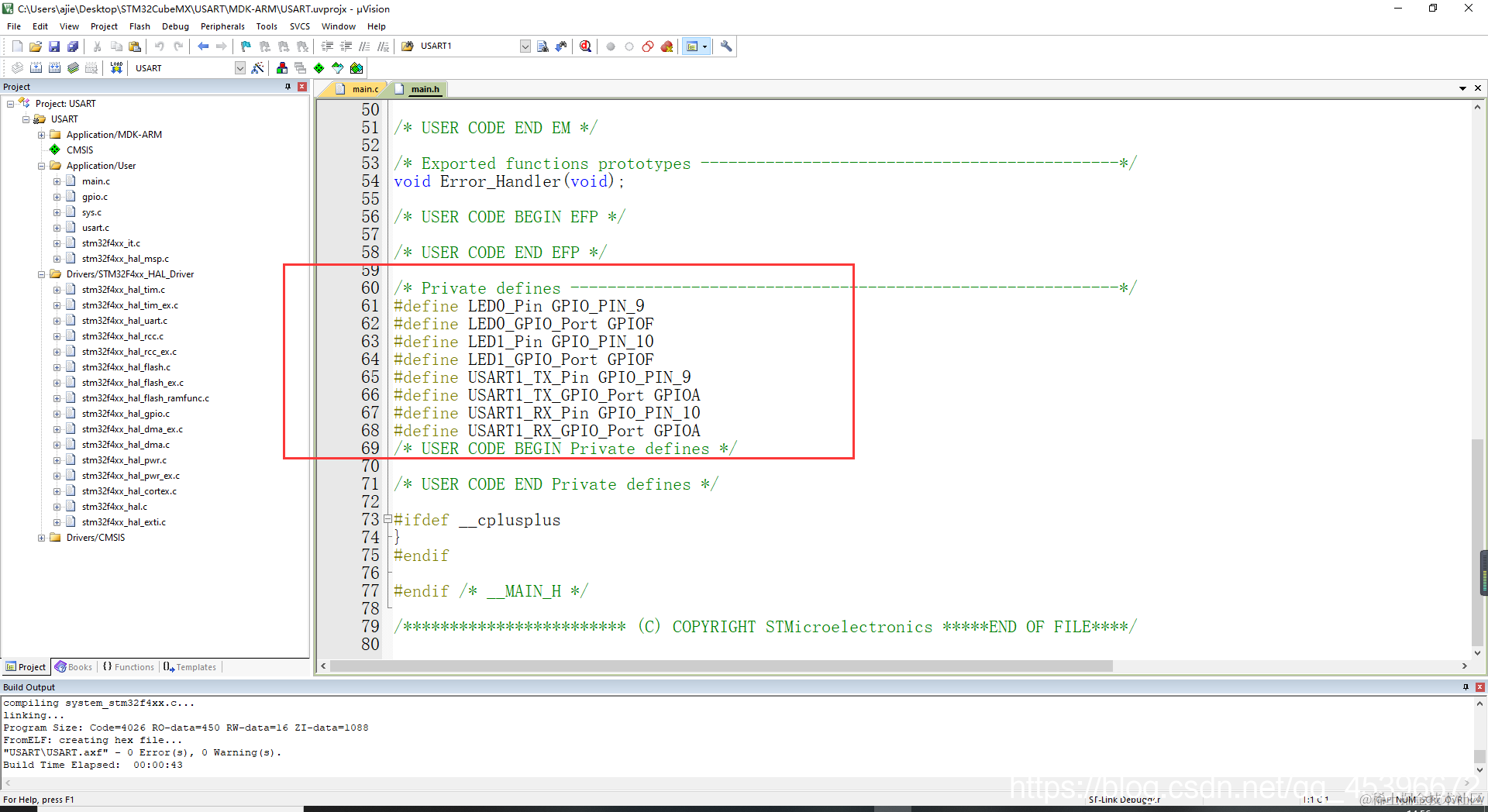Switch to the Templates panel tab
Viewport: 1488px width, 812px height.
tap(190, 667)
